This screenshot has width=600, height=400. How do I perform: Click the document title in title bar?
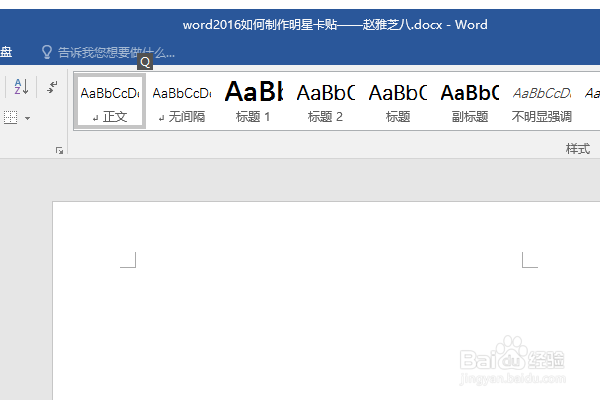pos(335,25)
